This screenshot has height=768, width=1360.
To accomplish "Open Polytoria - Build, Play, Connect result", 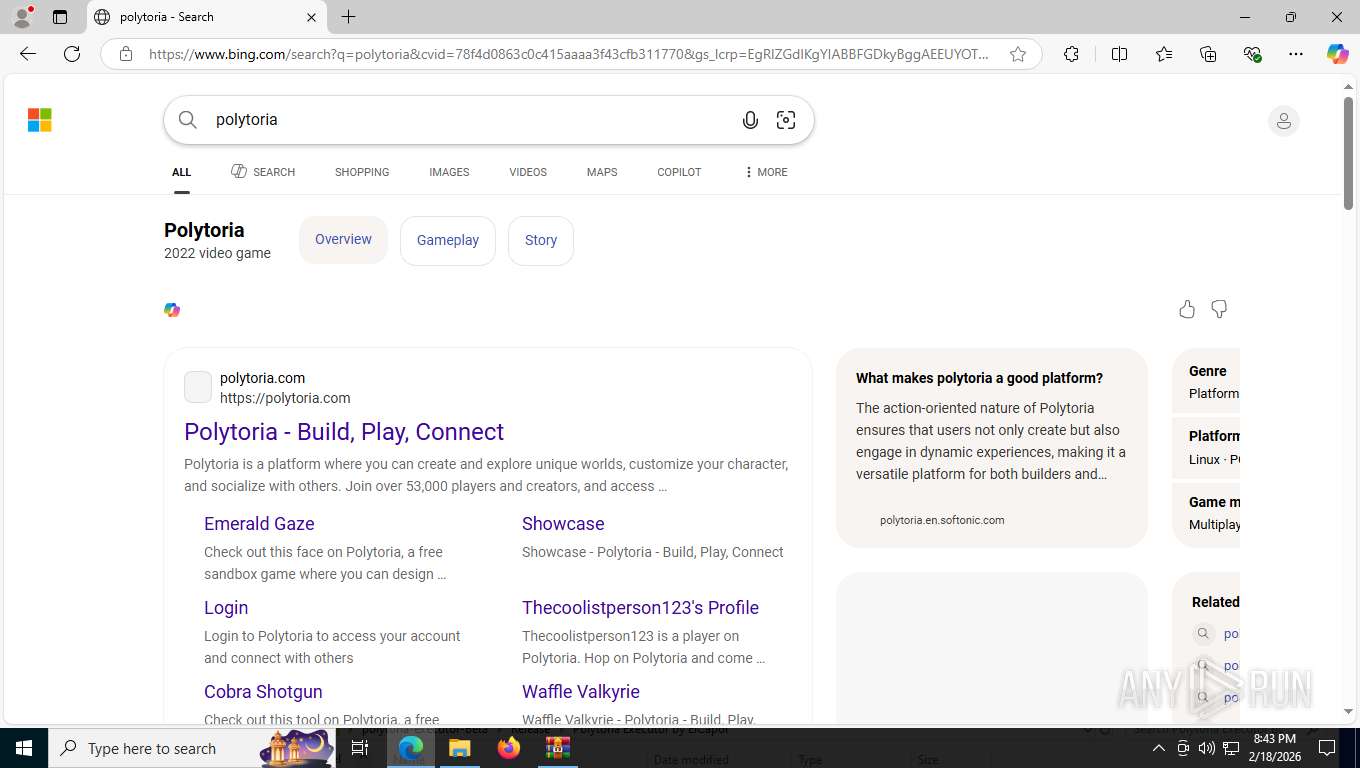I will [344, 432].
